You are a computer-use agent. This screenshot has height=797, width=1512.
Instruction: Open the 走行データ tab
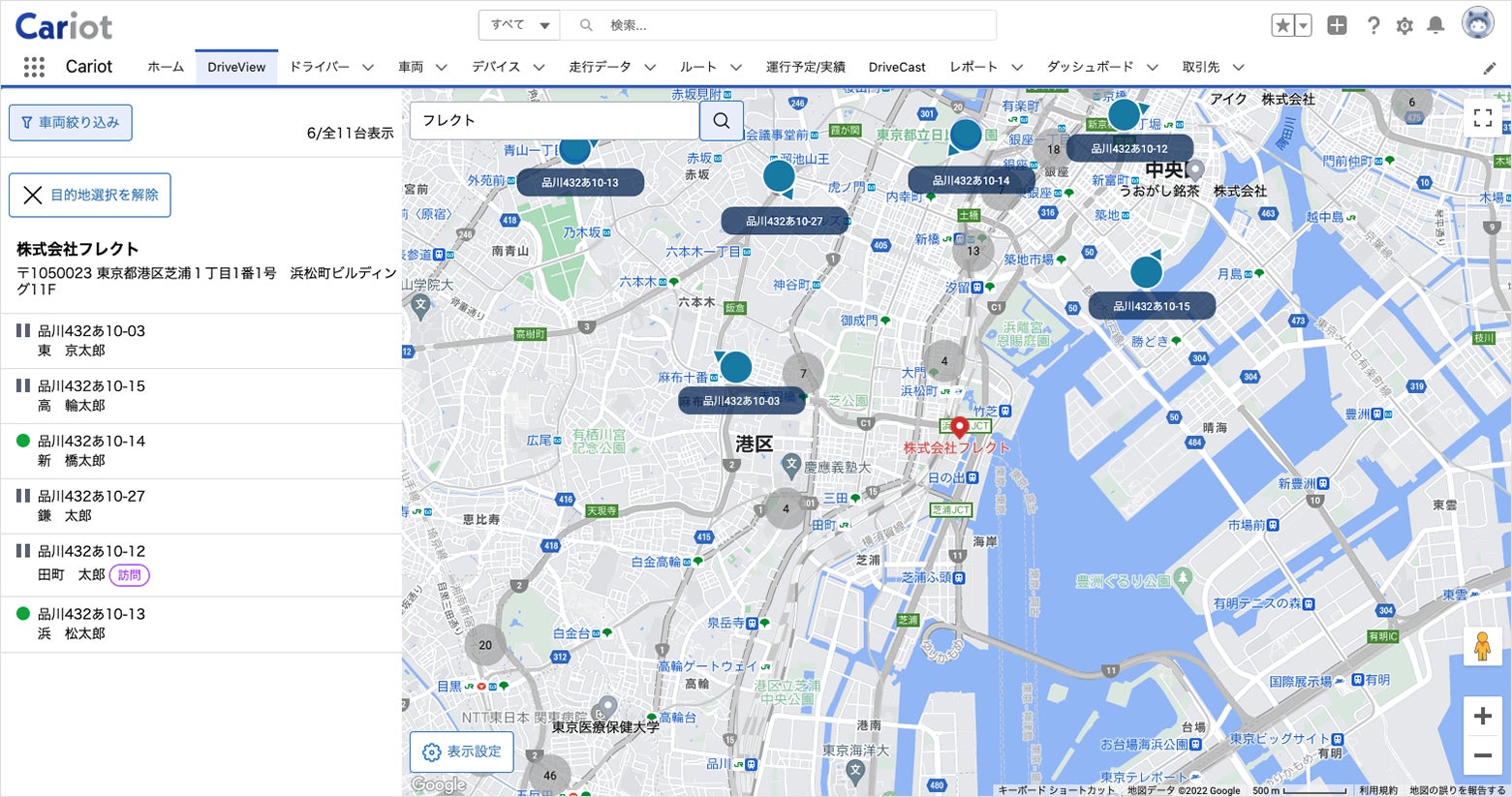pyautogui.click(x=600, y=67)
